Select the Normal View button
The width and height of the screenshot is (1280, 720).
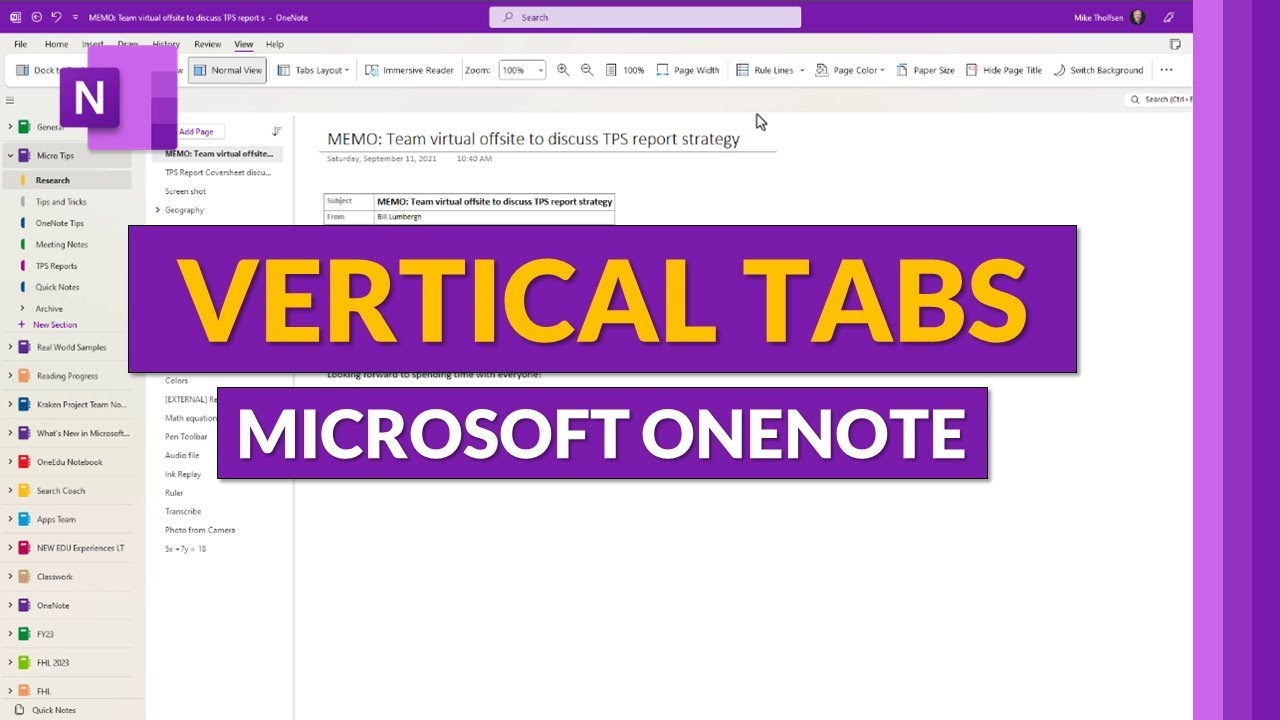pos(227,70)
